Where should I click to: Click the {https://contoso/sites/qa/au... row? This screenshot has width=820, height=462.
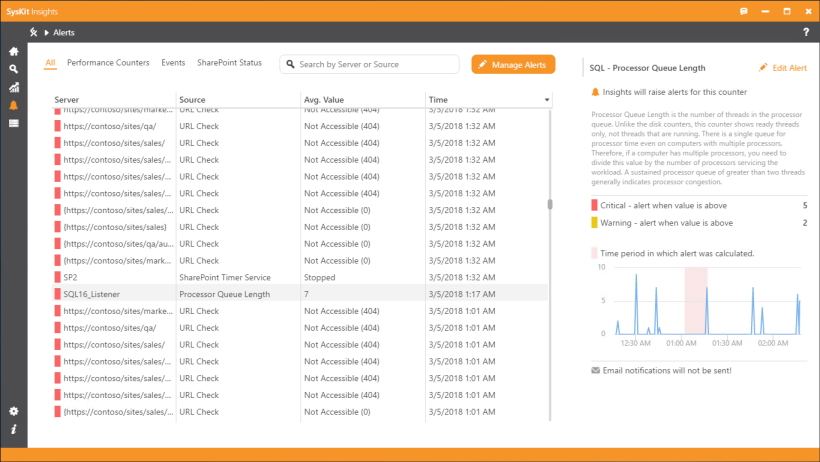point(300,244)
